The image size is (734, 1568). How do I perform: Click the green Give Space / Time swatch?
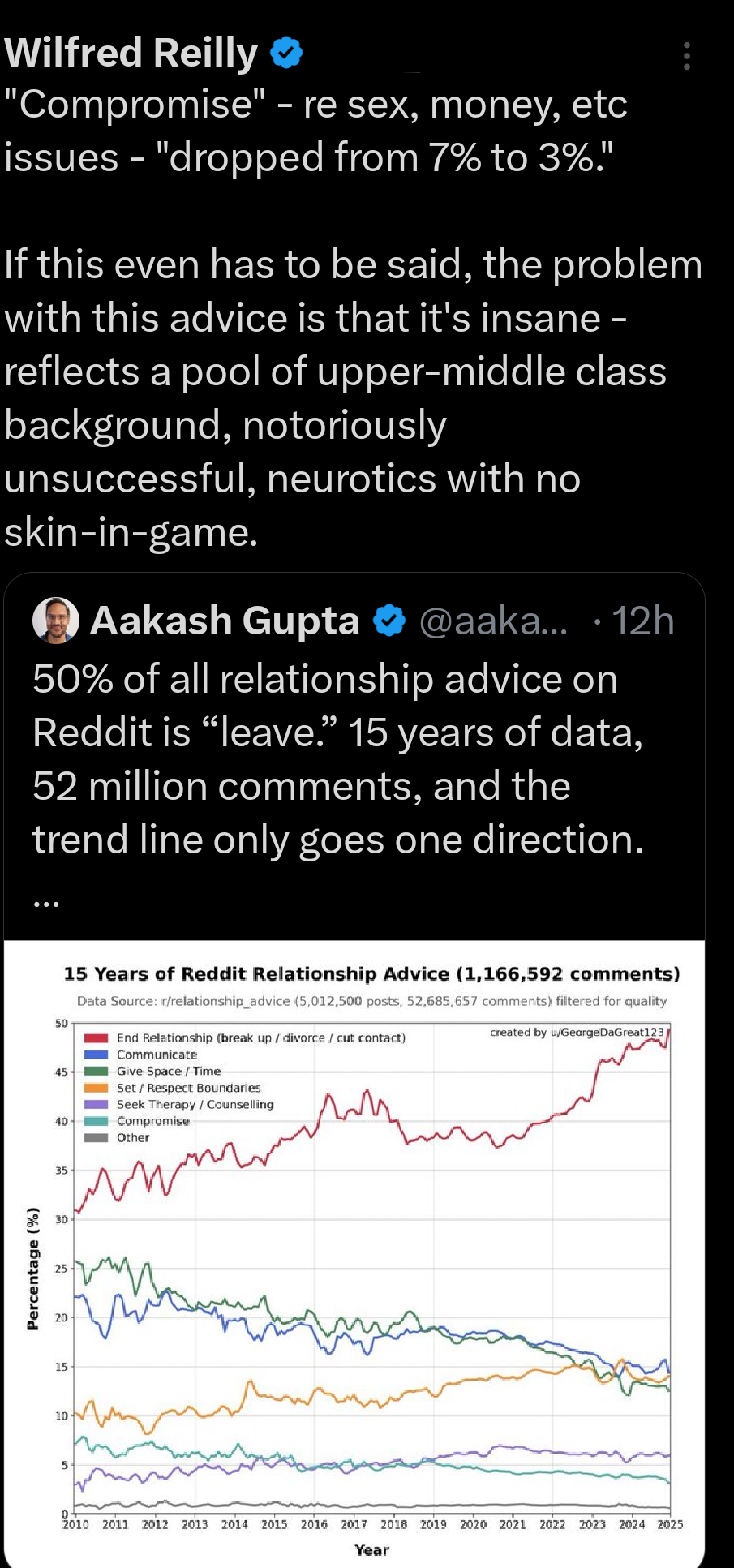(x=97, y=1072)
